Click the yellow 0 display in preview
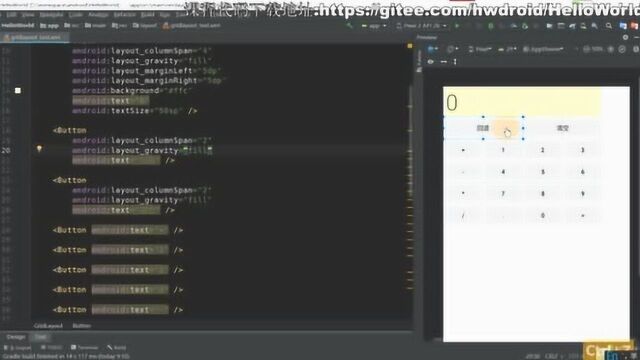Image resolution: width=640 pixels, height=360 pixels. 522,102
